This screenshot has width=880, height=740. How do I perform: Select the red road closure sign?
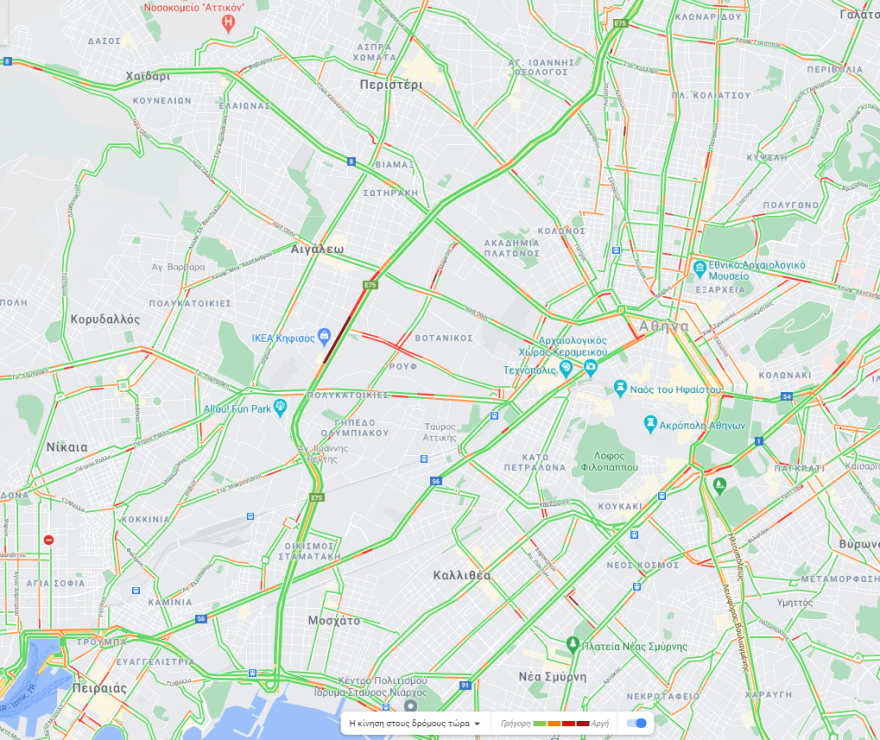tap(49, 540)
